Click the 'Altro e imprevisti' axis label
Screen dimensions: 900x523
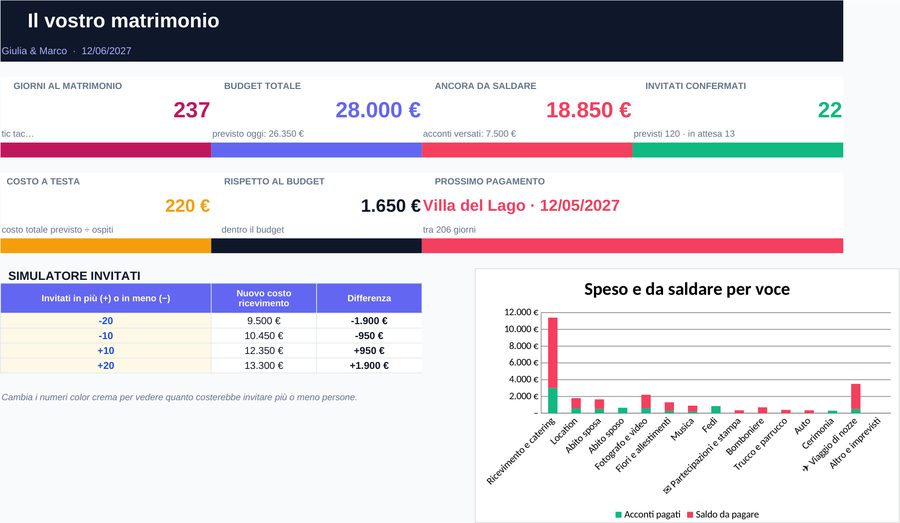click(854, 443)
